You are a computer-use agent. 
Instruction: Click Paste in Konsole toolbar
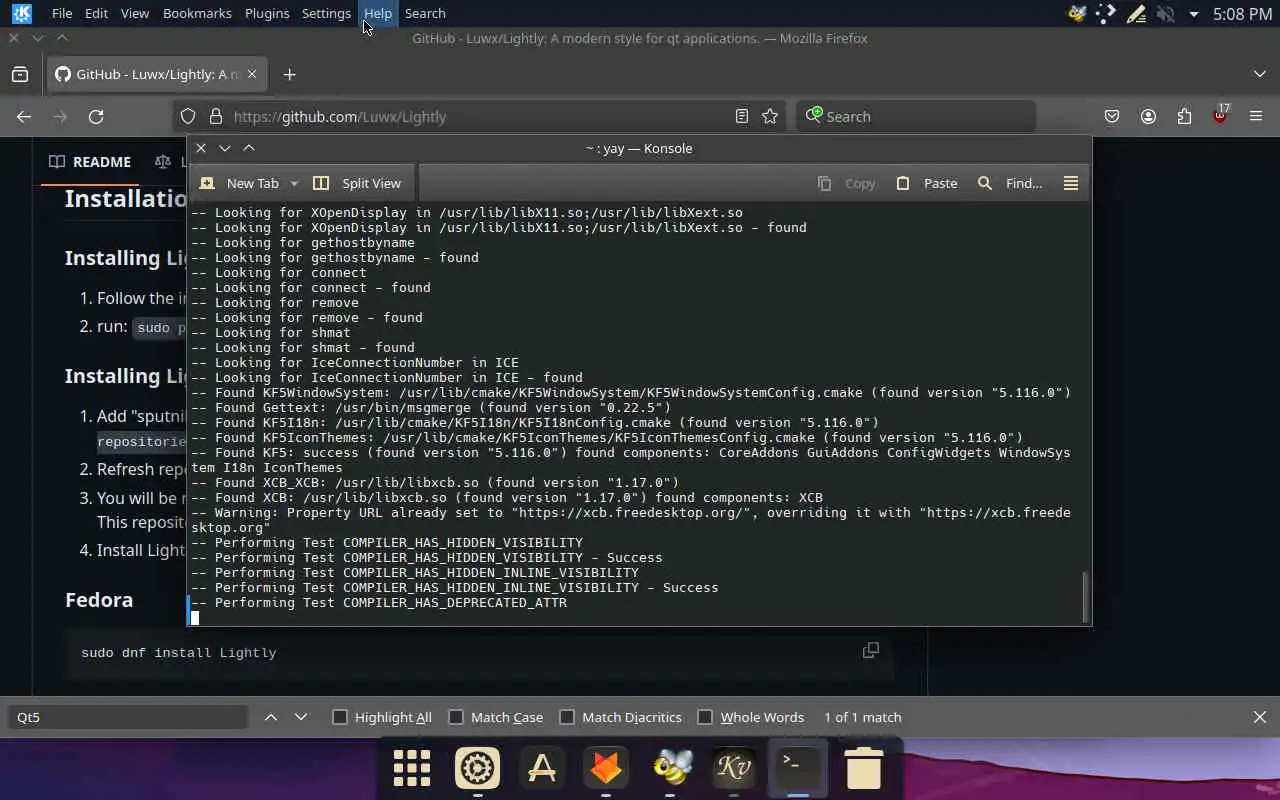(x=927, y=183)
